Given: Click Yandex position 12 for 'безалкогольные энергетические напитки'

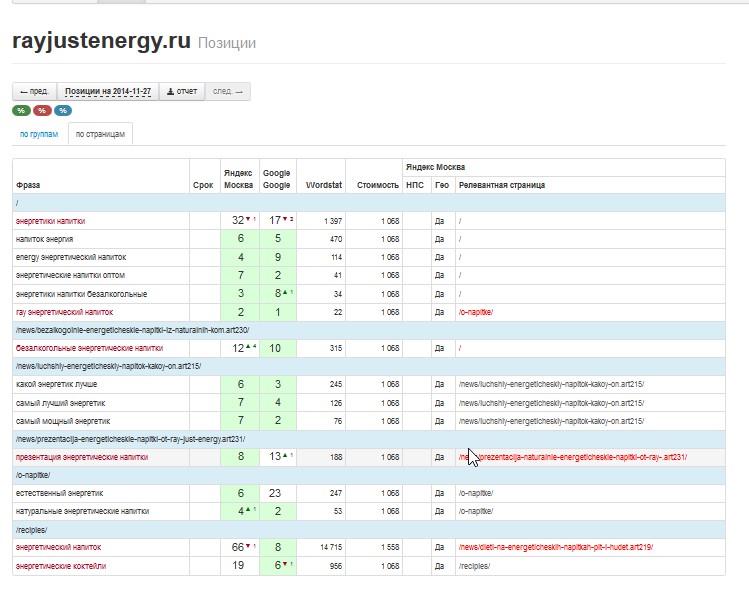Looking at the screenshot, I should coord(238,348).
